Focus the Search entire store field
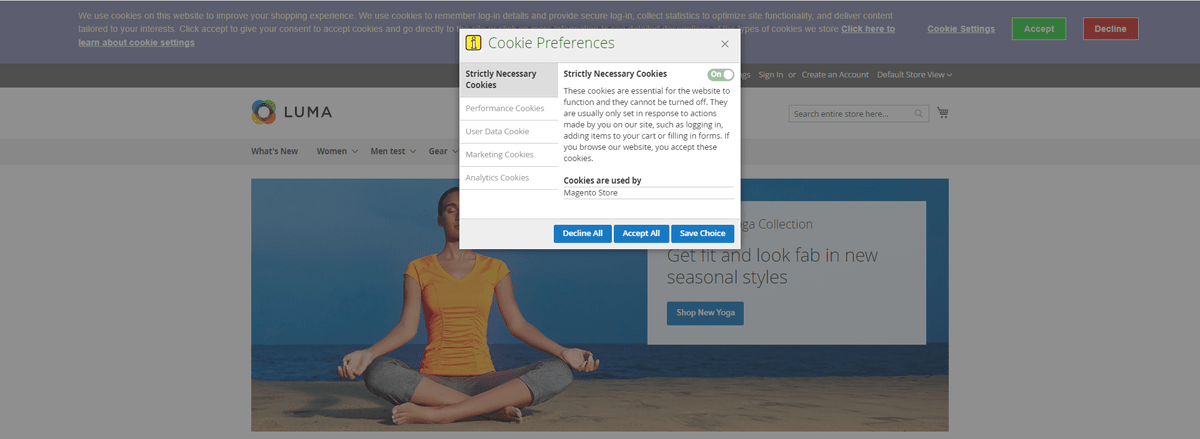The width and height of the screenshot is (1200, 439). point(850,114)
